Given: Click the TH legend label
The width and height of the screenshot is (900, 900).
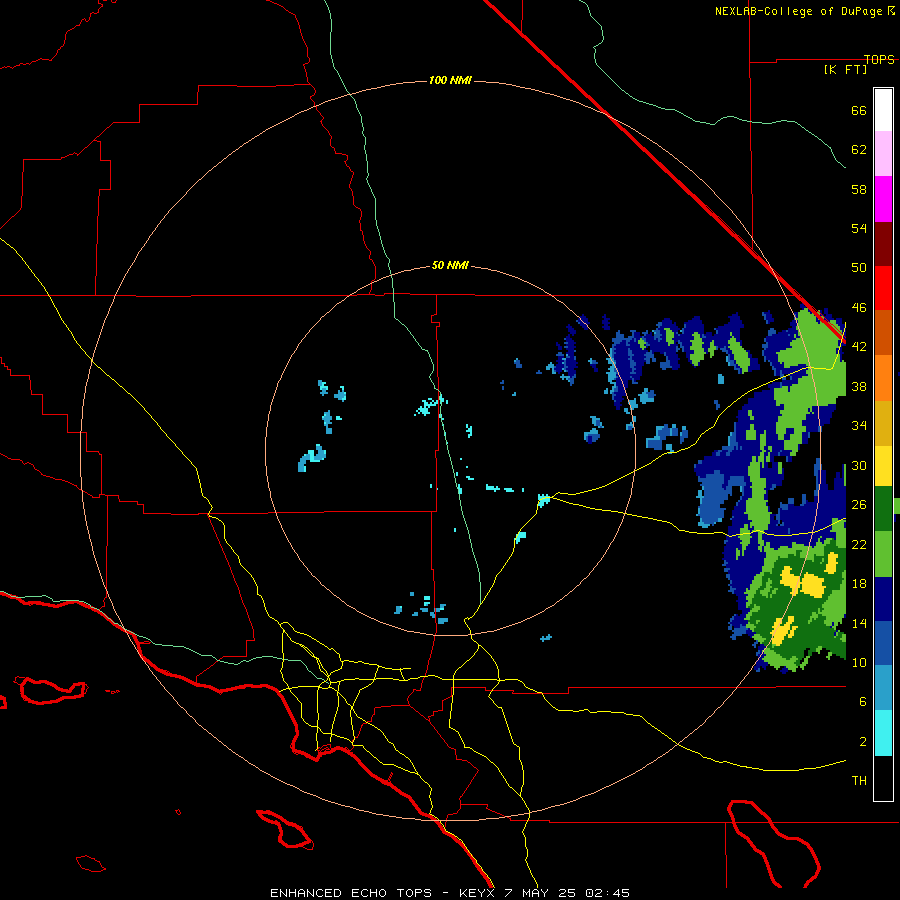Looking at the screenshot, I should (859, 781).
